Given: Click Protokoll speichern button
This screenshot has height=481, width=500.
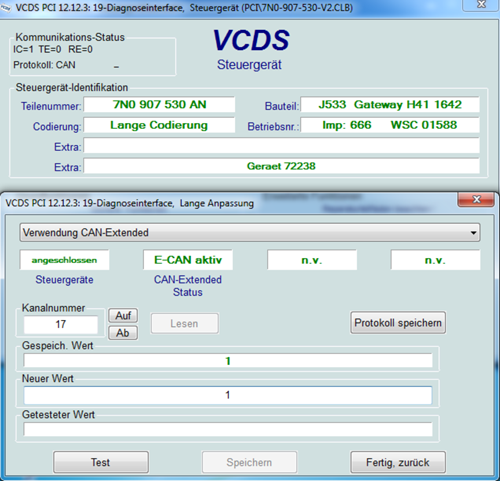Looking at the screenshot, I should (398, 323).
